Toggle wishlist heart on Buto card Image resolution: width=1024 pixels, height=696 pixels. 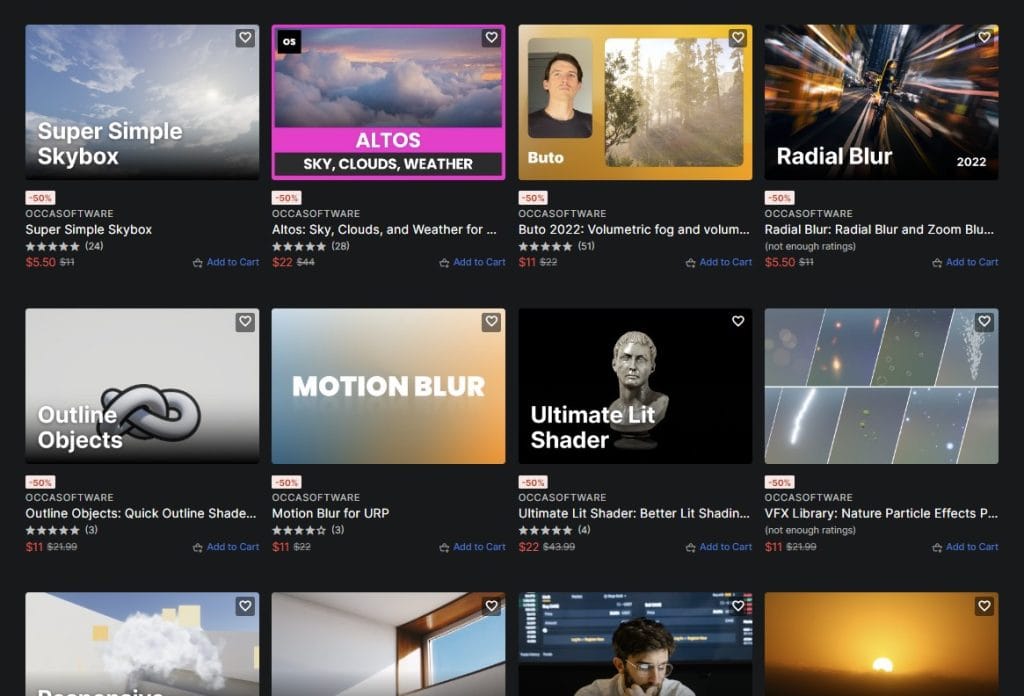(x=738, y=38)
